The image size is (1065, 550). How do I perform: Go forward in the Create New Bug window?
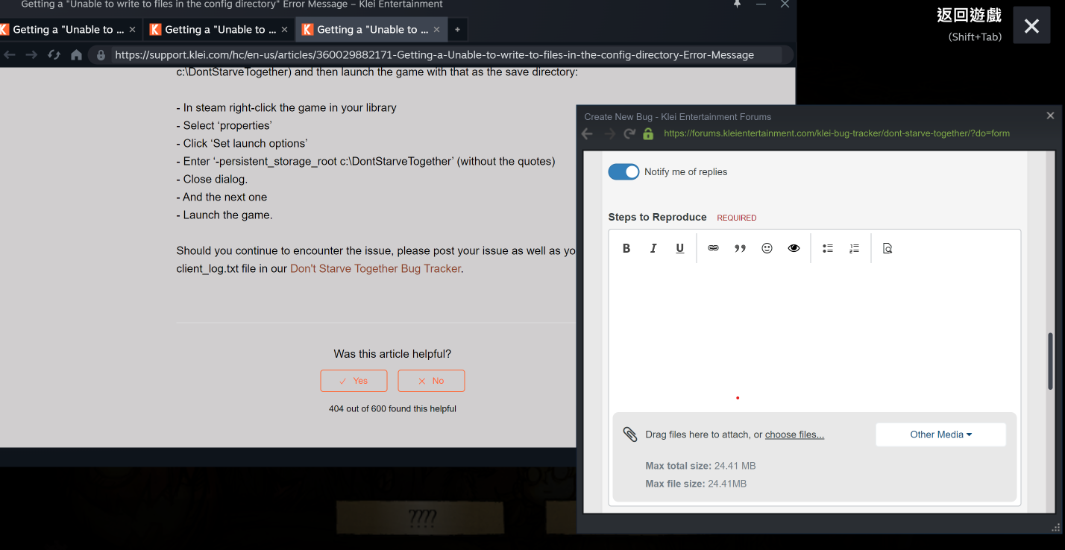(609, 134)
